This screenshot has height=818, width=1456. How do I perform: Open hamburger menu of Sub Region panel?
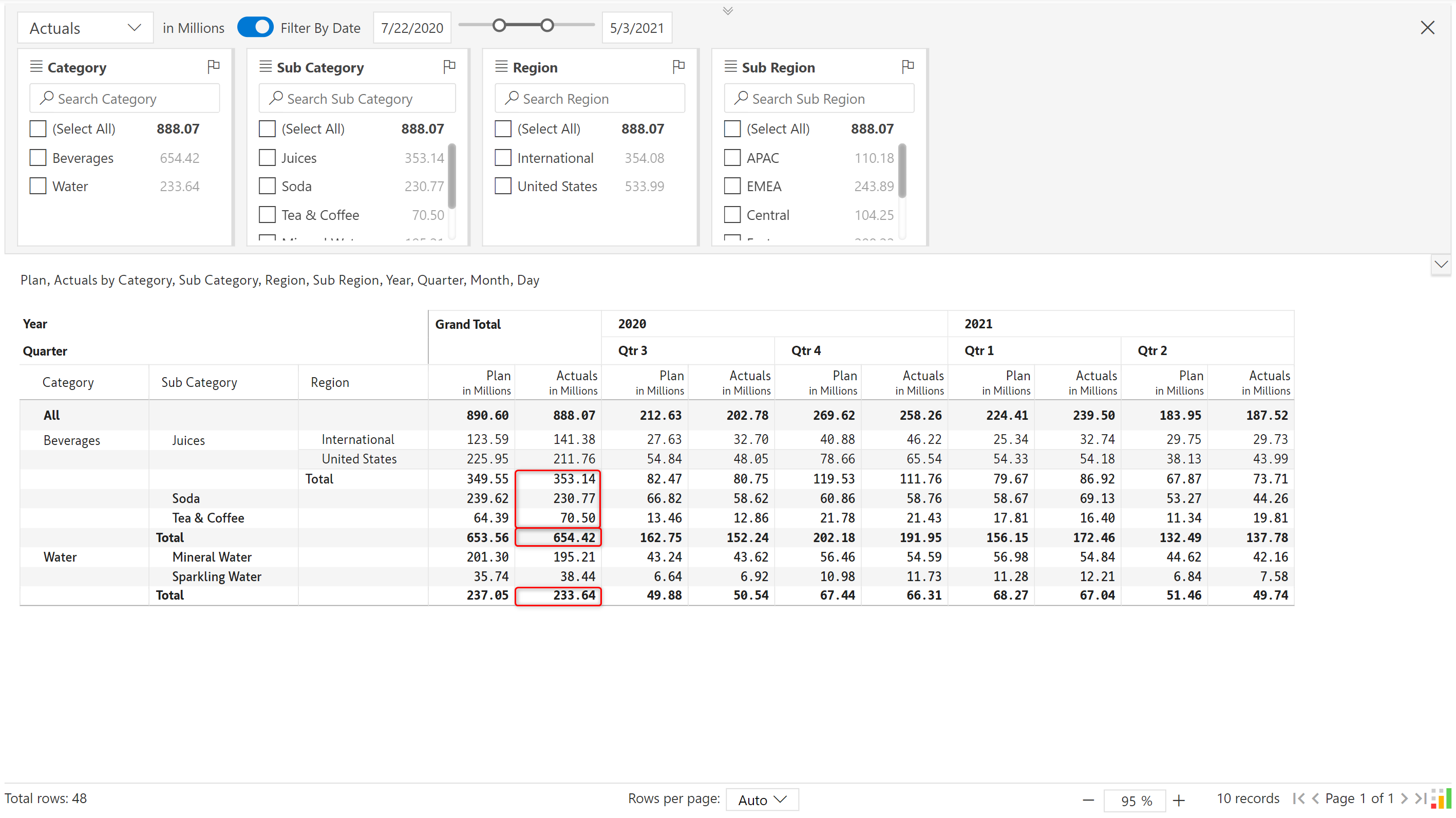(x=730, y=67)
